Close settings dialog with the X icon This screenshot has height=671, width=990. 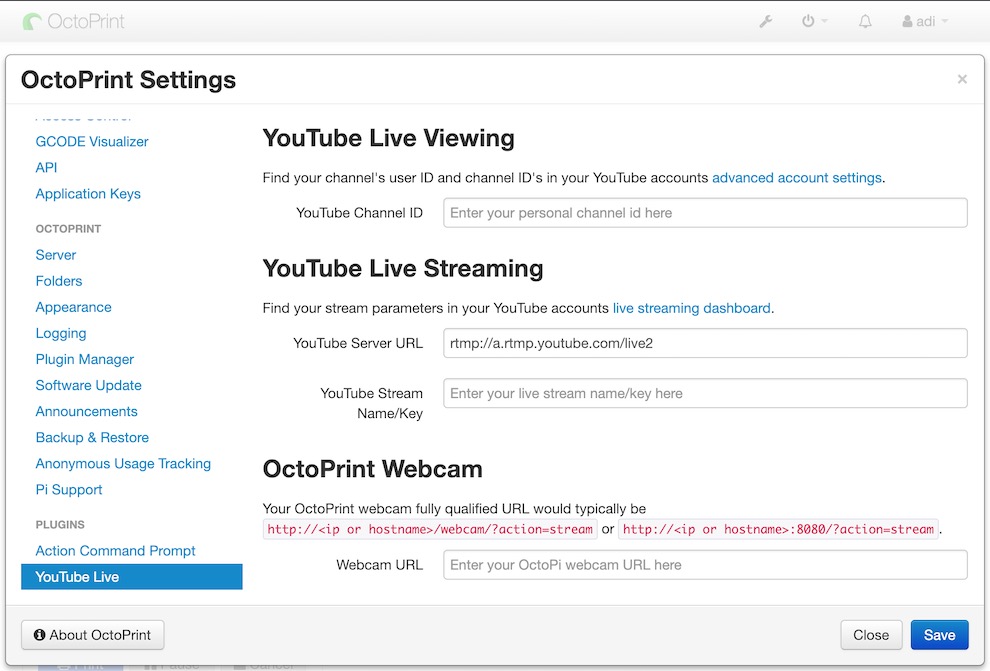pyautogui.click(x=962, y=79)
